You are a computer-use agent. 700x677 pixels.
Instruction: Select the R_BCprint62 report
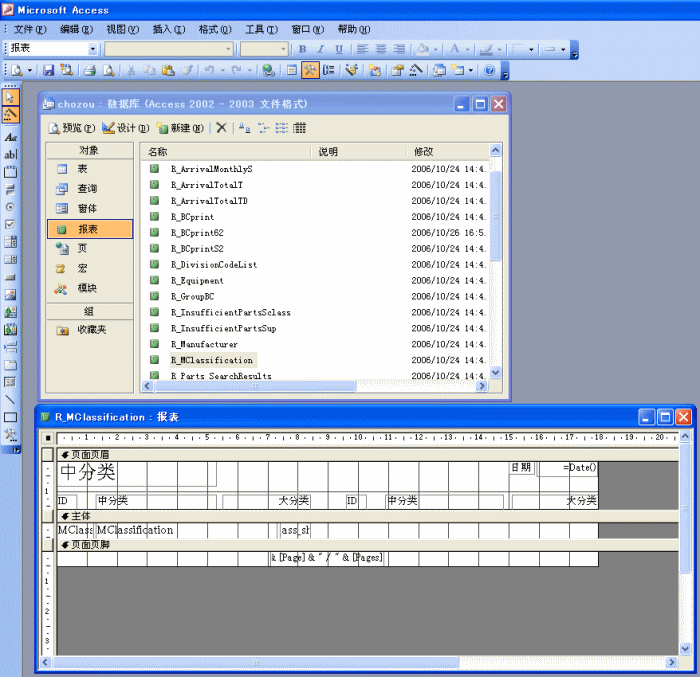[197, 233]
